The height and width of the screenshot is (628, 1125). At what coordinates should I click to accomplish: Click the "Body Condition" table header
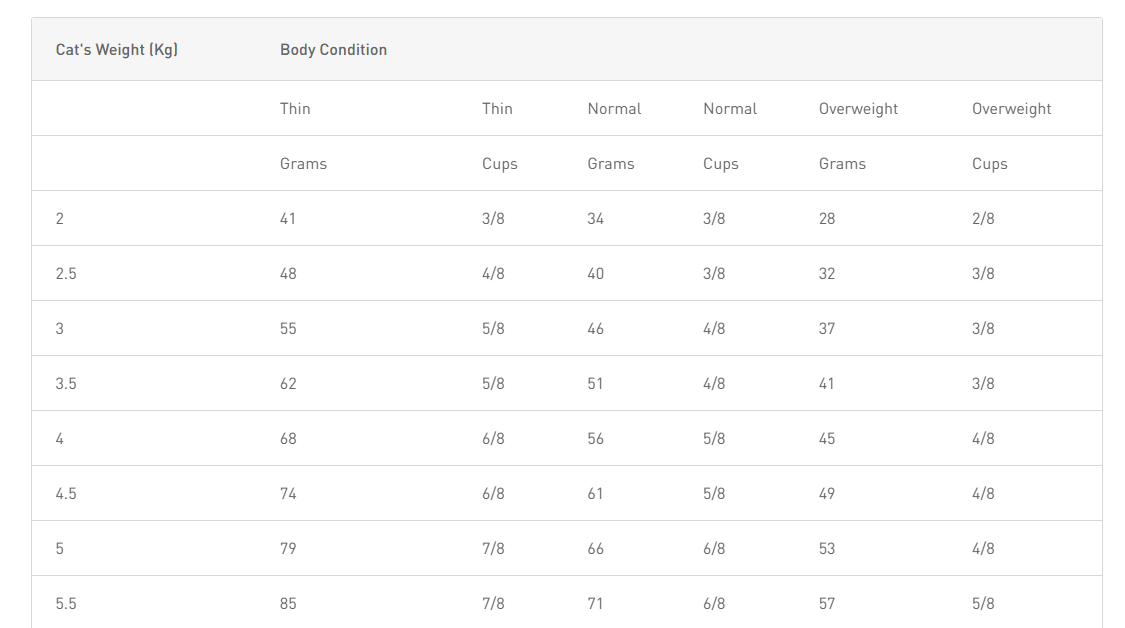[333, 50]
